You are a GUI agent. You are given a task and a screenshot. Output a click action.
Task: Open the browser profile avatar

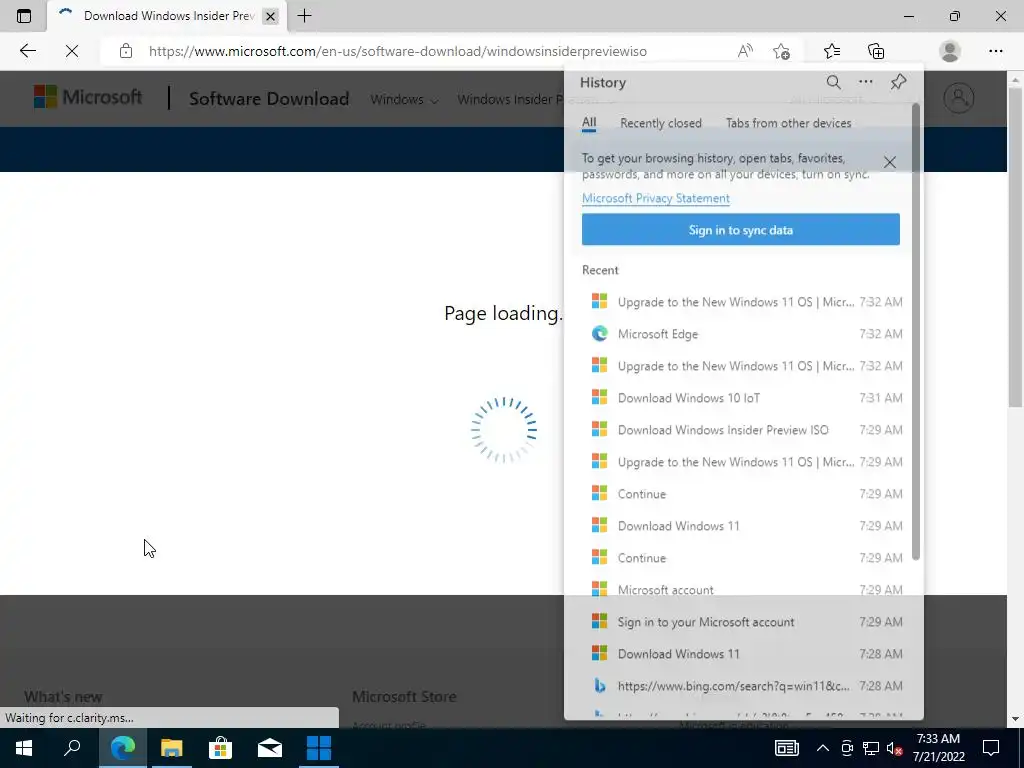click(x=950, y=51)
